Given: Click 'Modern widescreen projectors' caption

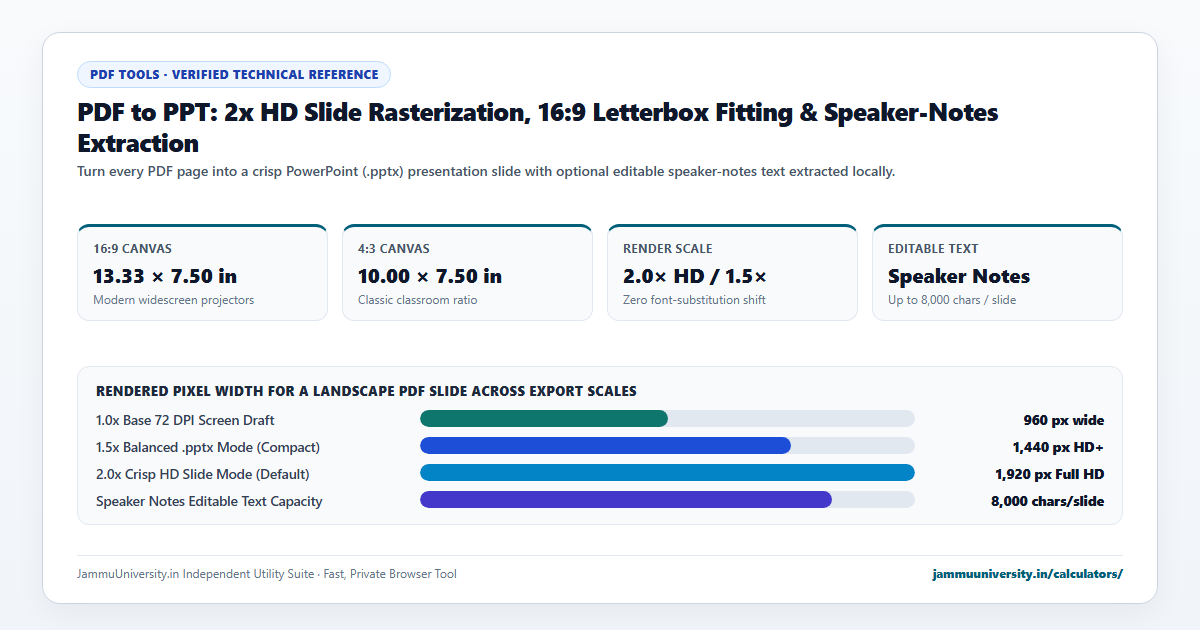Looking at the screenshot, I should tap(174, 300).
